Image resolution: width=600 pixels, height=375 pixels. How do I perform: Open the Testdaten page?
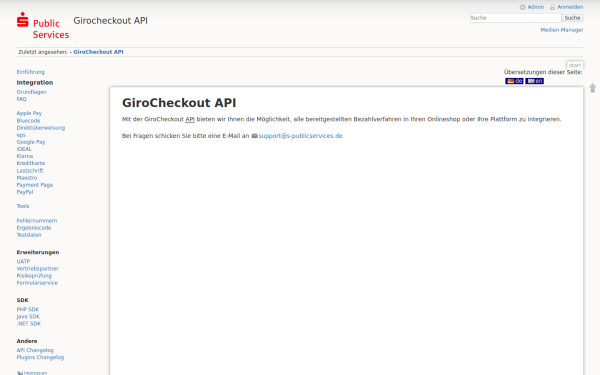(x=29, y=235)
